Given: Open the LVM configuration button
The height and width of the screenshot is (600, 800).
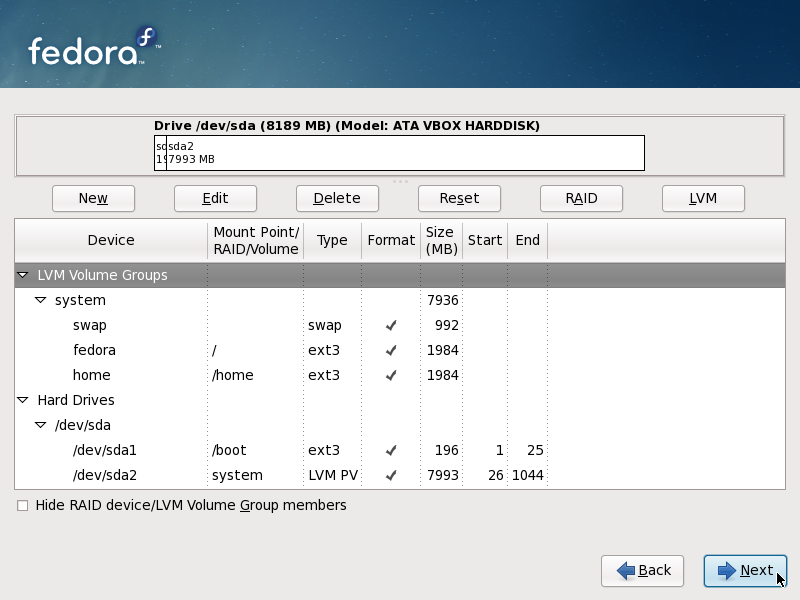Looking at the screenshot, I should [703, 198].
